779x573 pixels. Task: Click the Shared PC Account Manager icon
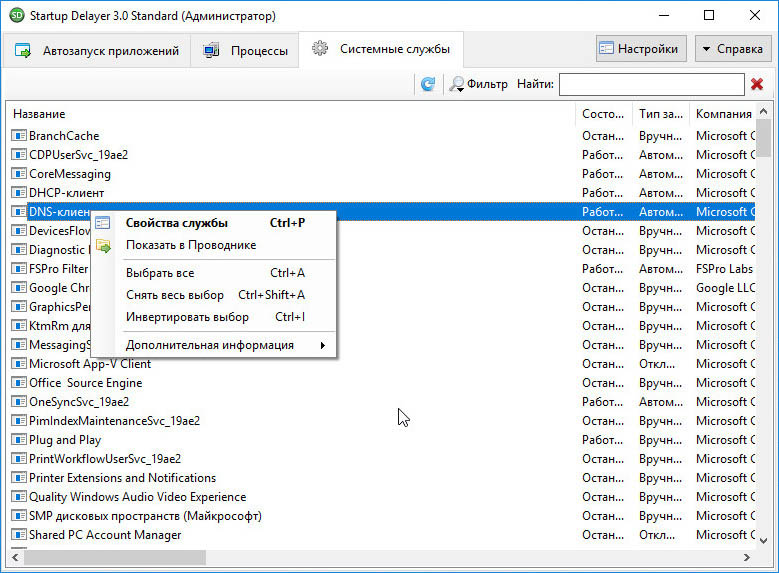coord(18,535)
